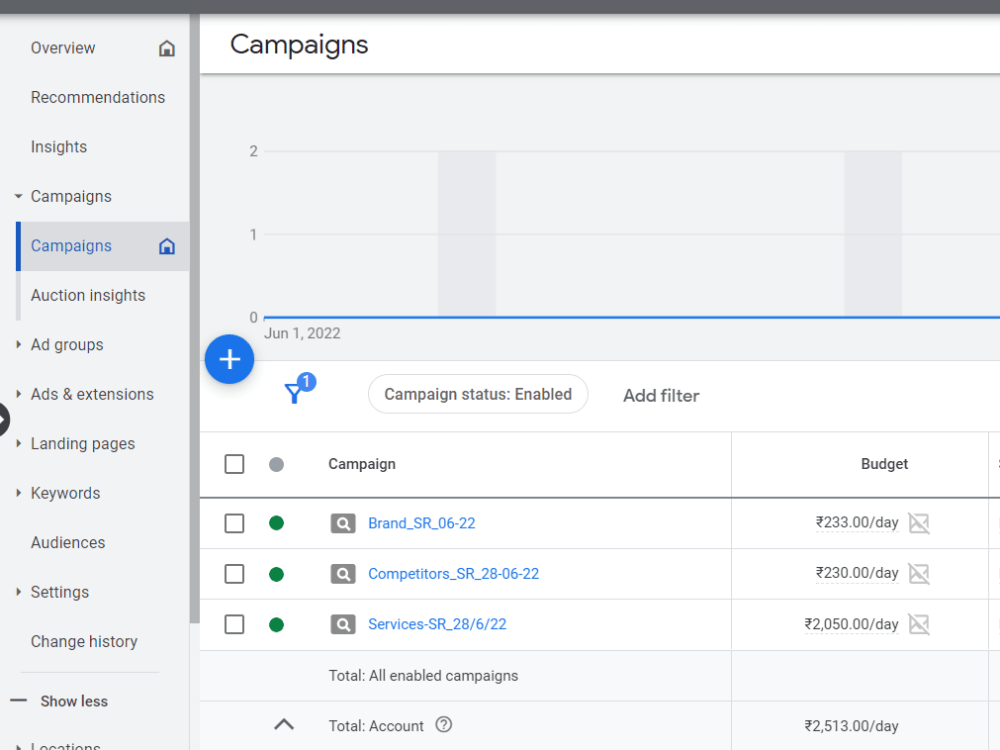Click the Campaign status: Enabled filter chip
The height and width of the screenshot is (750, 1000).
click(478, 394)
